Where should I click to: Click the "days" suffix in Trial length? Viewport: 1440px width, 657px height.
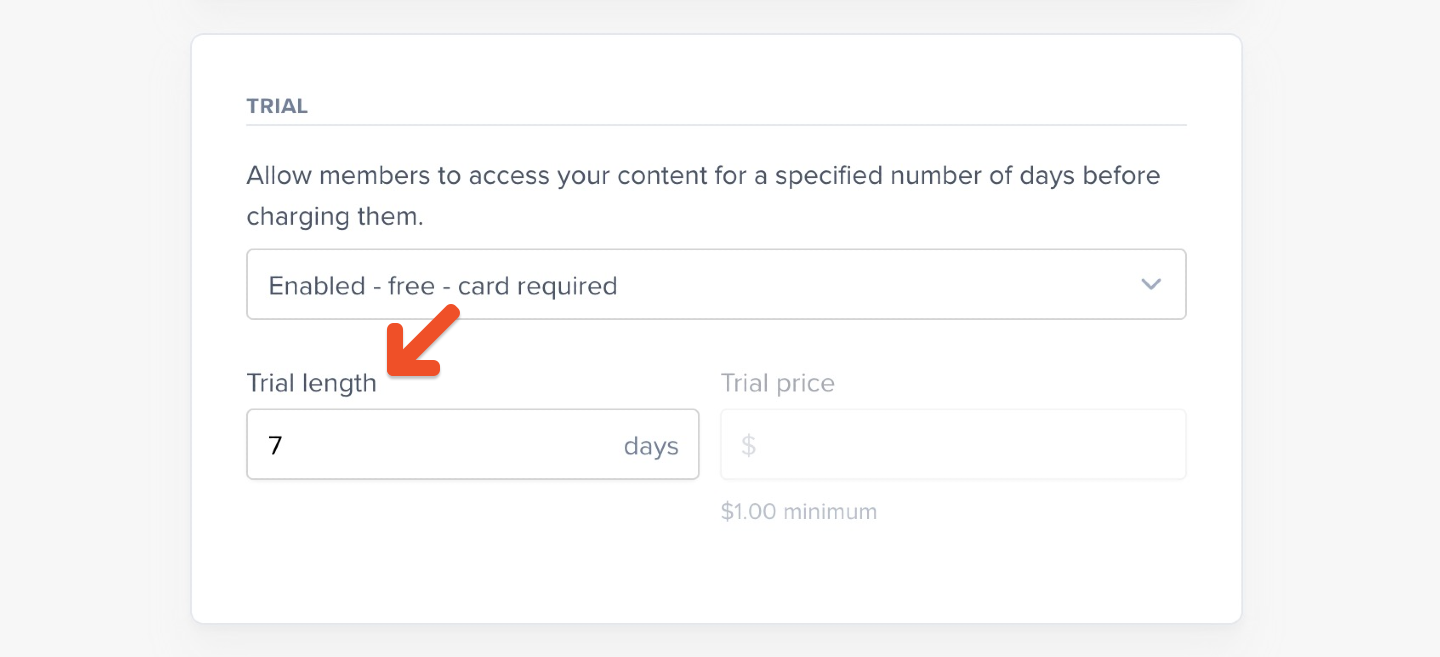(651, 446)
